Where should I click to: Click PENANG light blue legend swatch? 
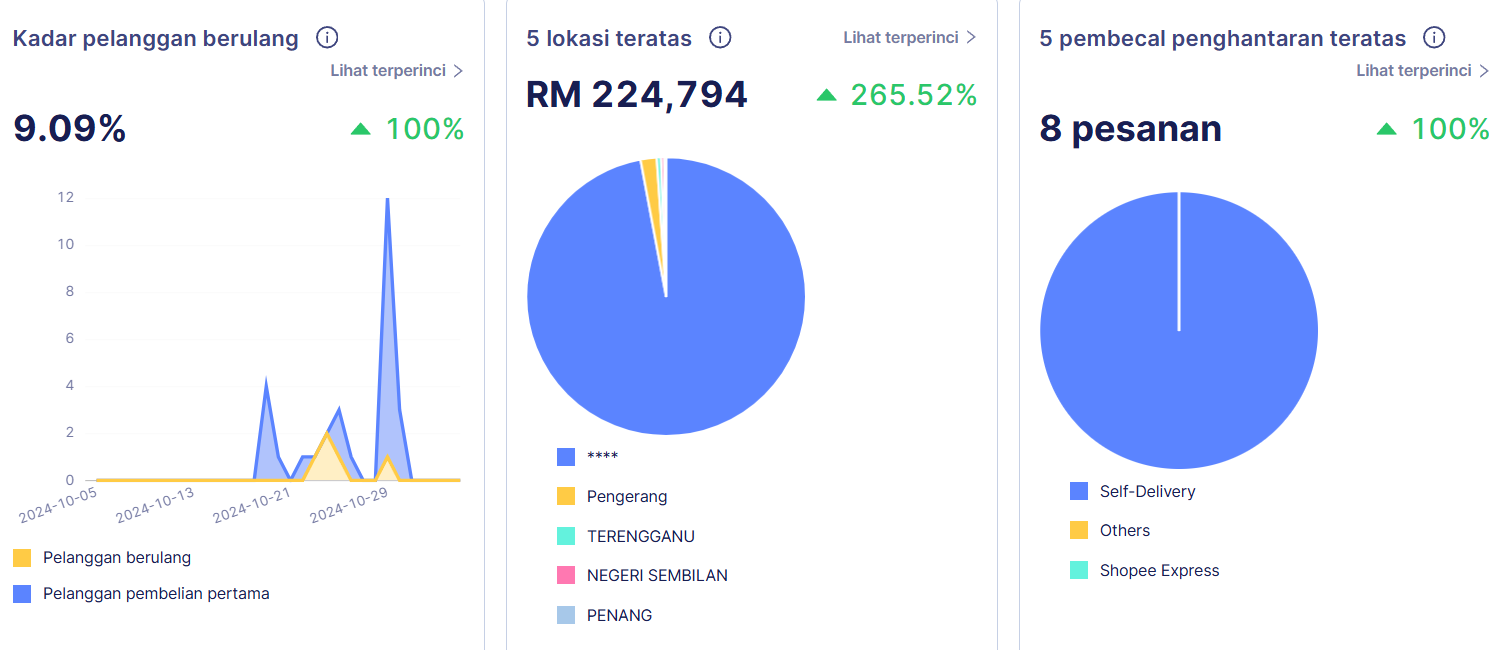pos(566,615)
